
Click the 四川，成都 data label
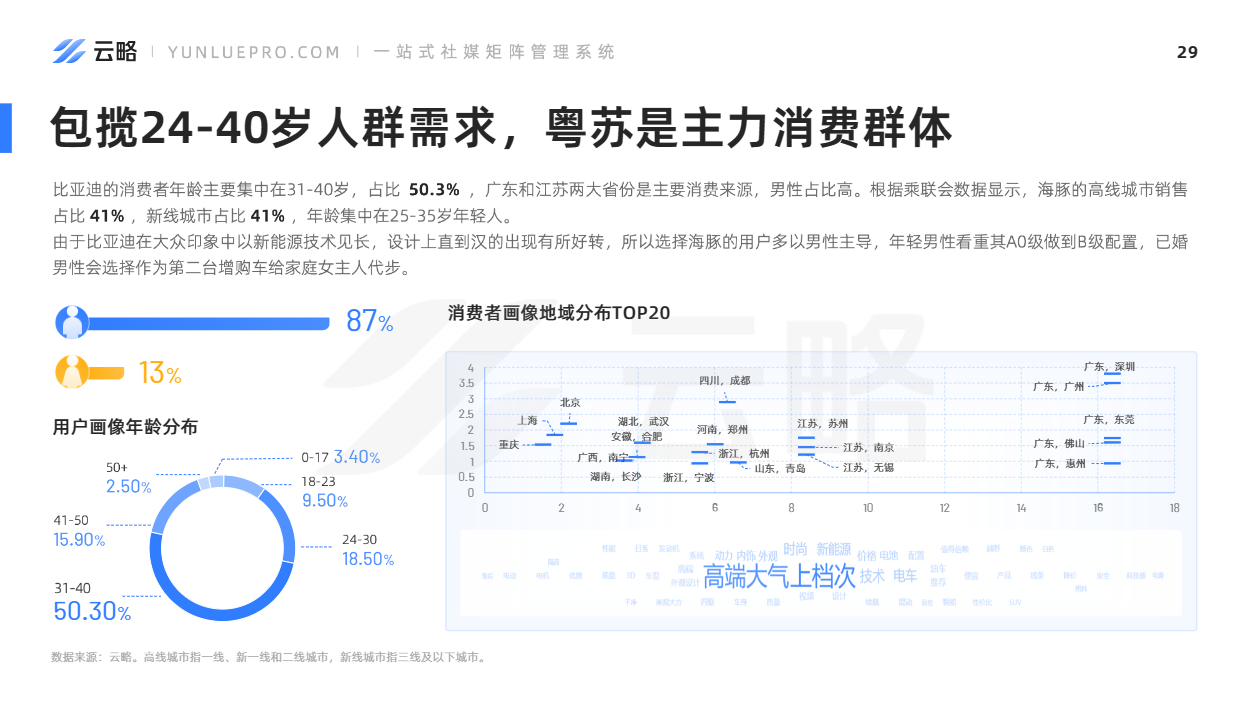pos(724,381)
